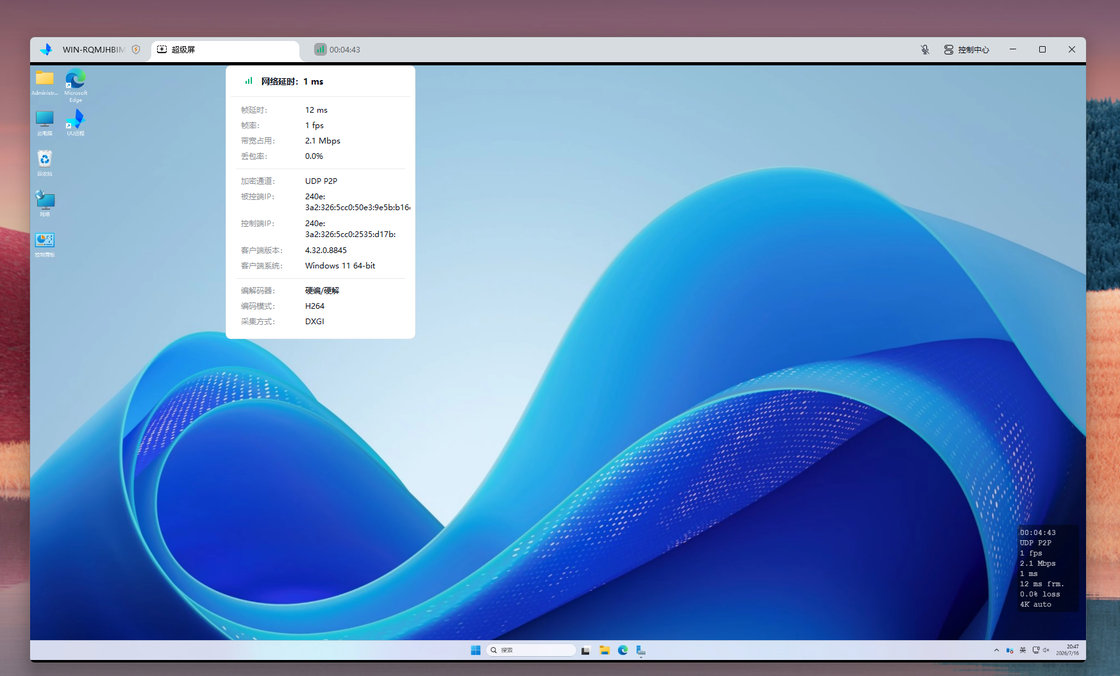Toggle the muted microphone icon

[x=925, y=49]
